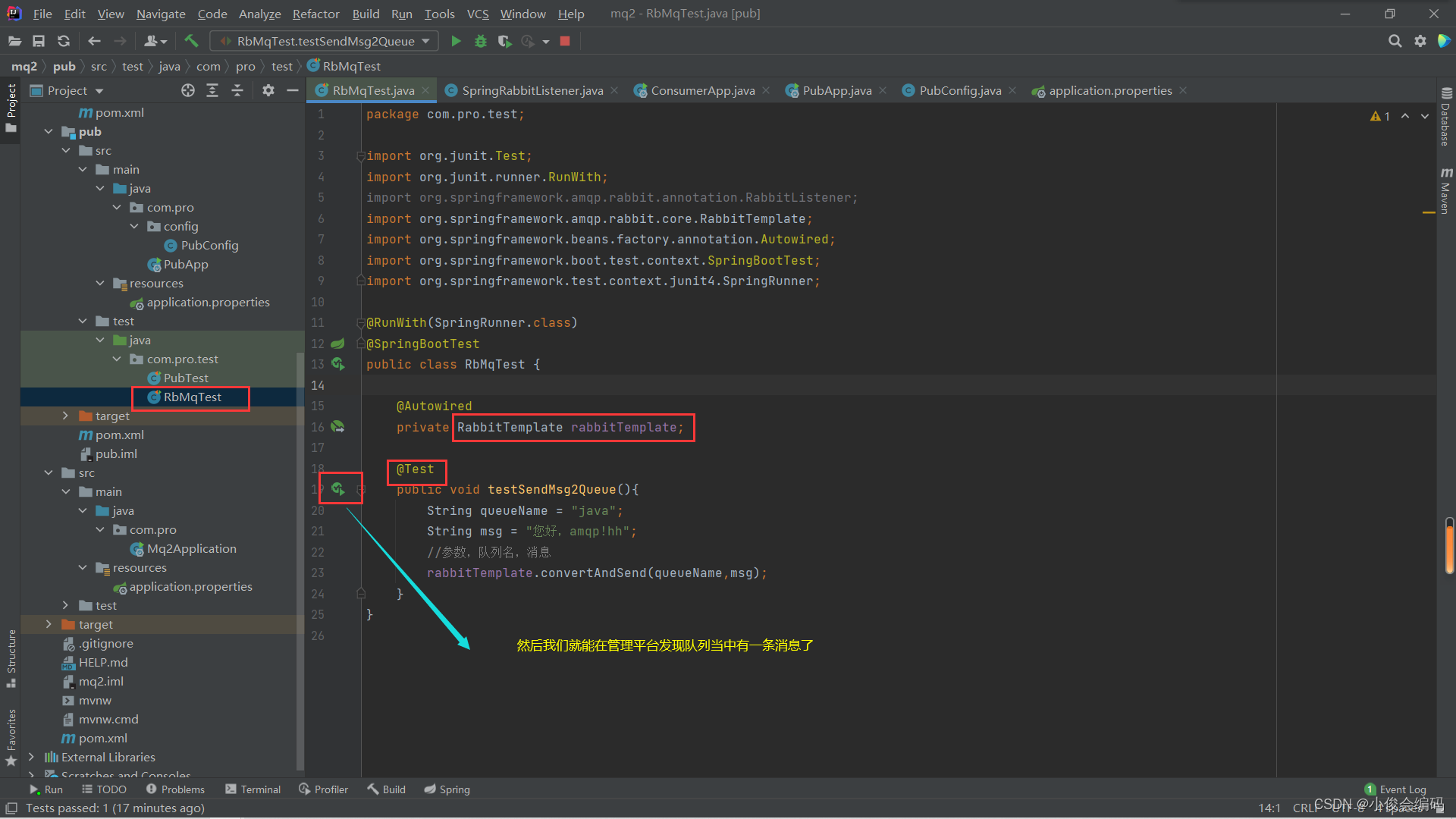Click Collapse All icon in Project panel
The width and height of the screenshot is (1456, 819).
[237, 90]
